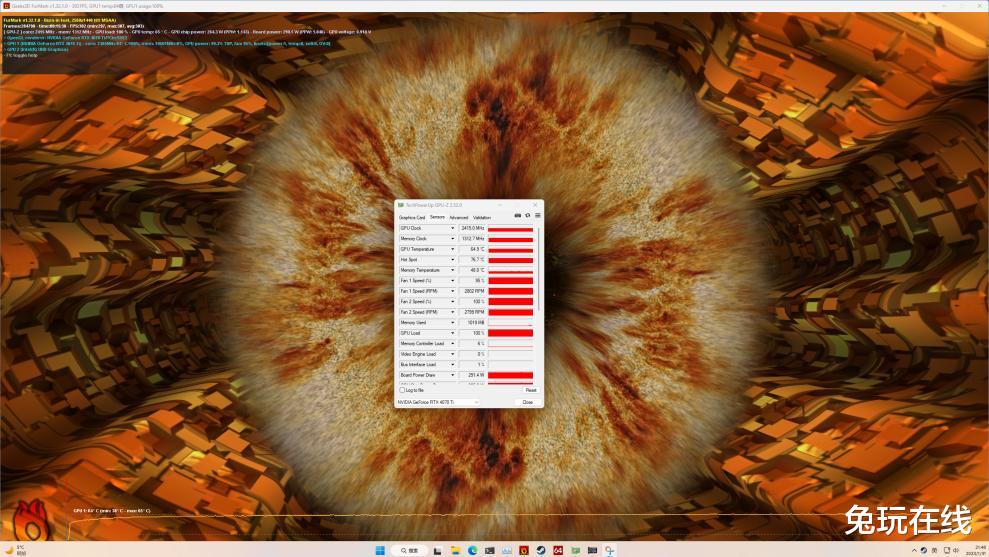Click the GPU-Z title bar app icon

(401, 205)
